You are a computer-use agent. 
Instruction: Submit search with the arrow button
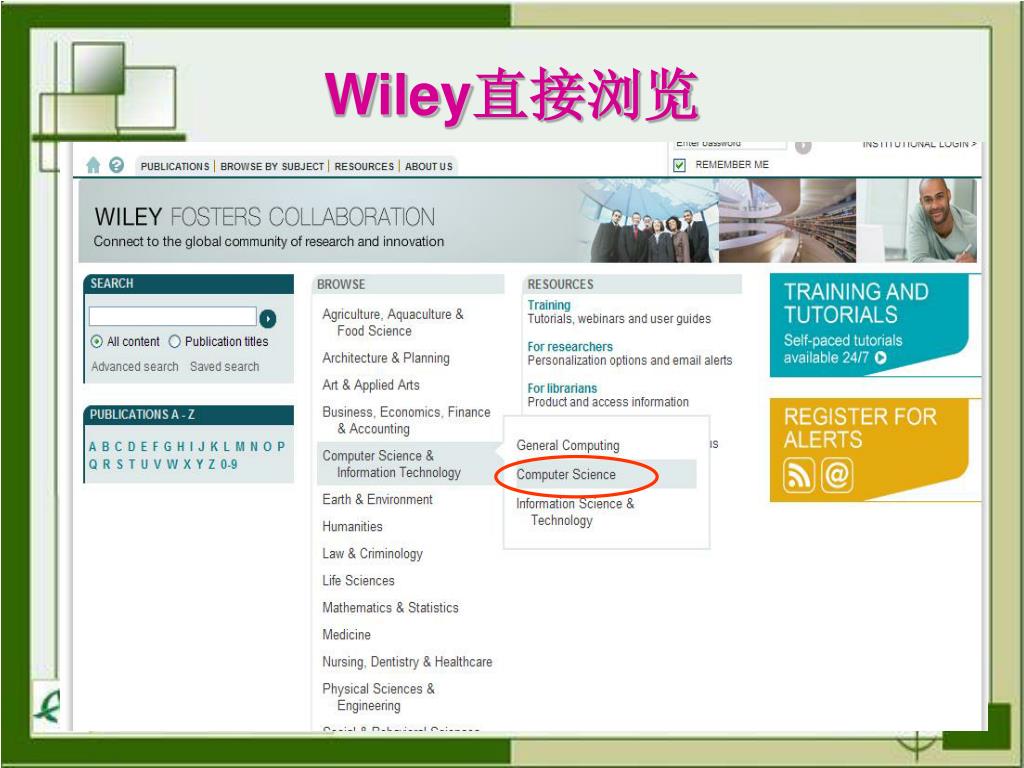tap(268, 319)
